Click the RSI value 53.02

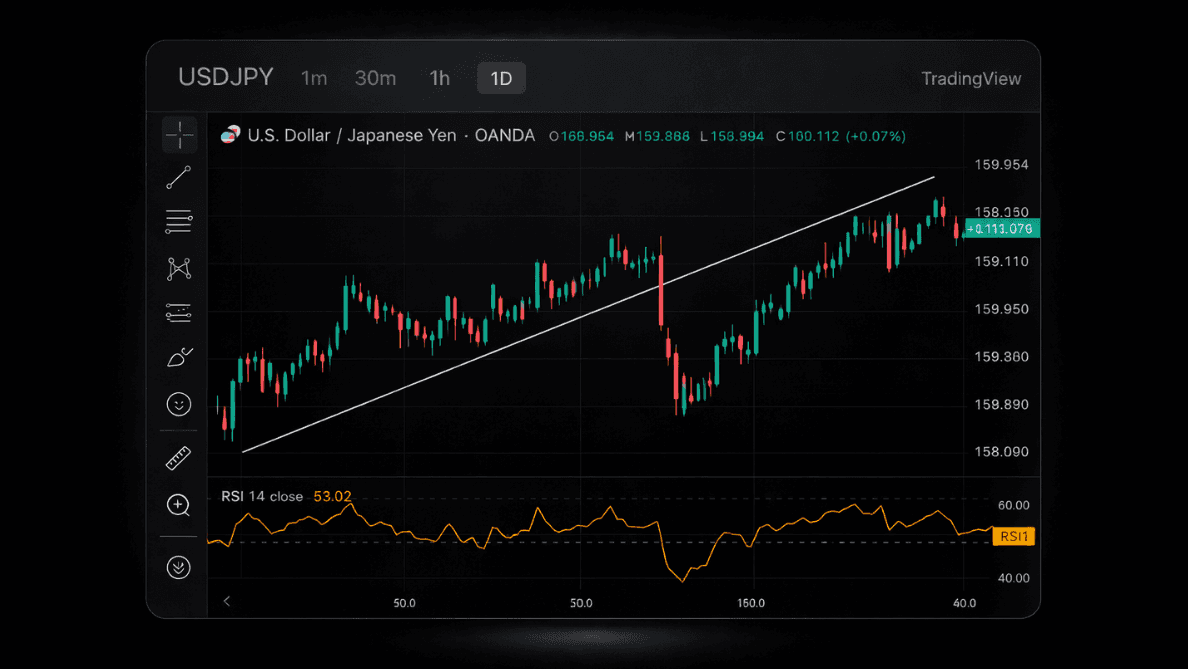(333, 496)
